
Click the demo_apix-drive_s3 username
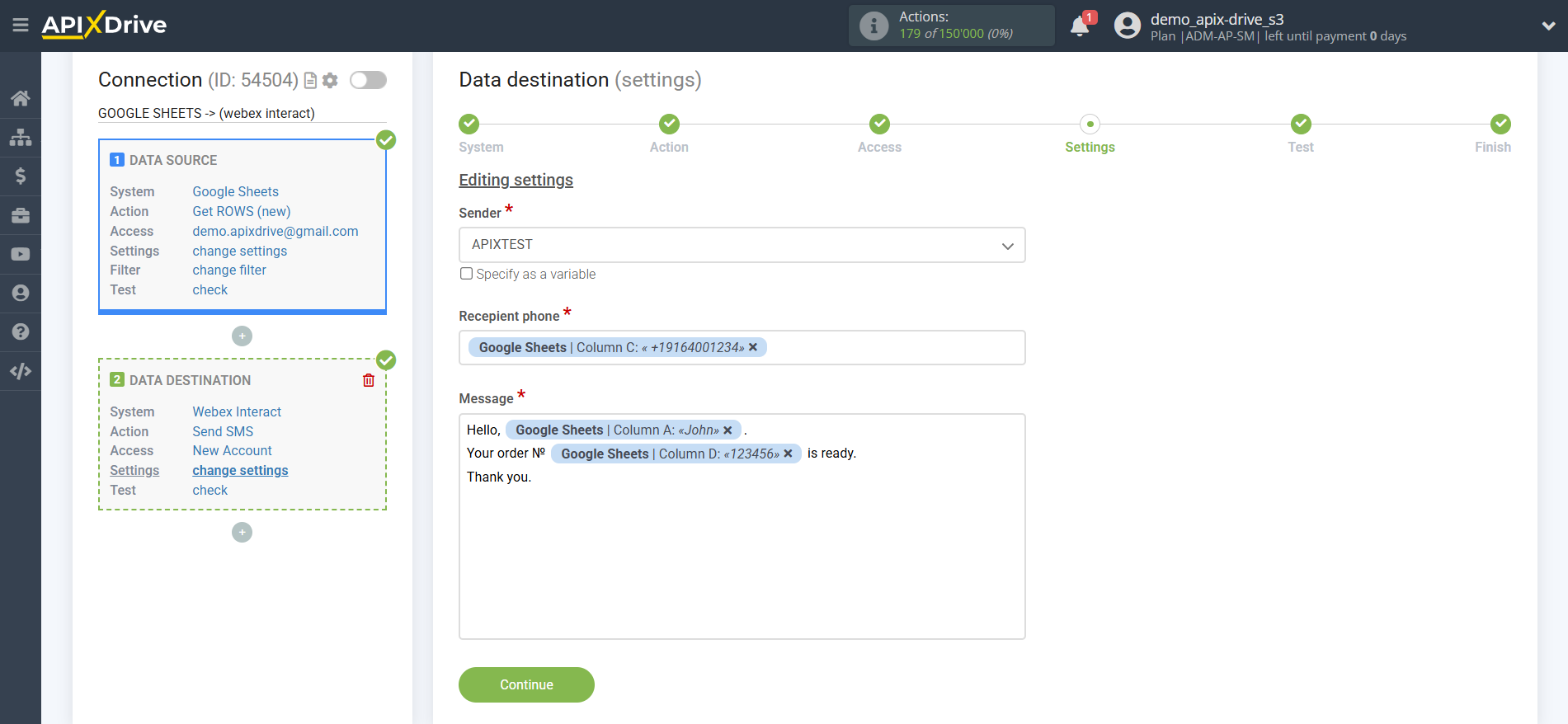click(x=1217, y=19)
